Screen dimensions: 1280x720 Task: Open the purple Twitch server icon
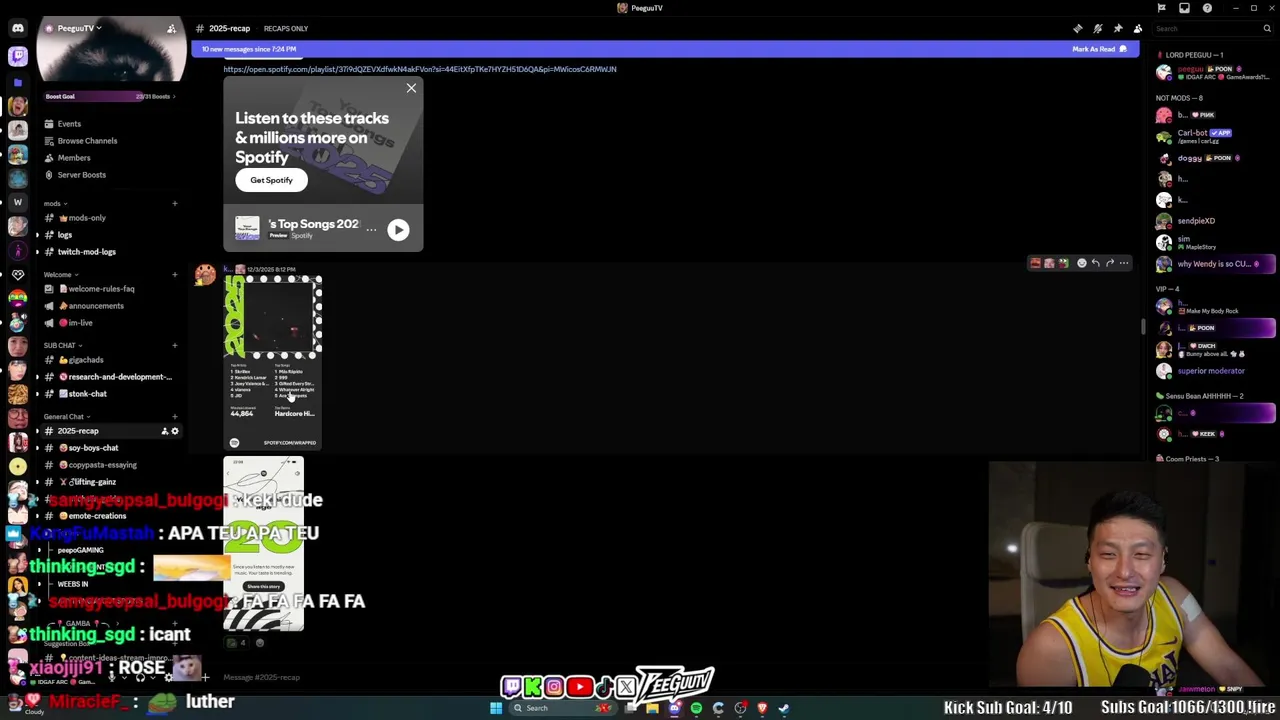pos(17,57)
